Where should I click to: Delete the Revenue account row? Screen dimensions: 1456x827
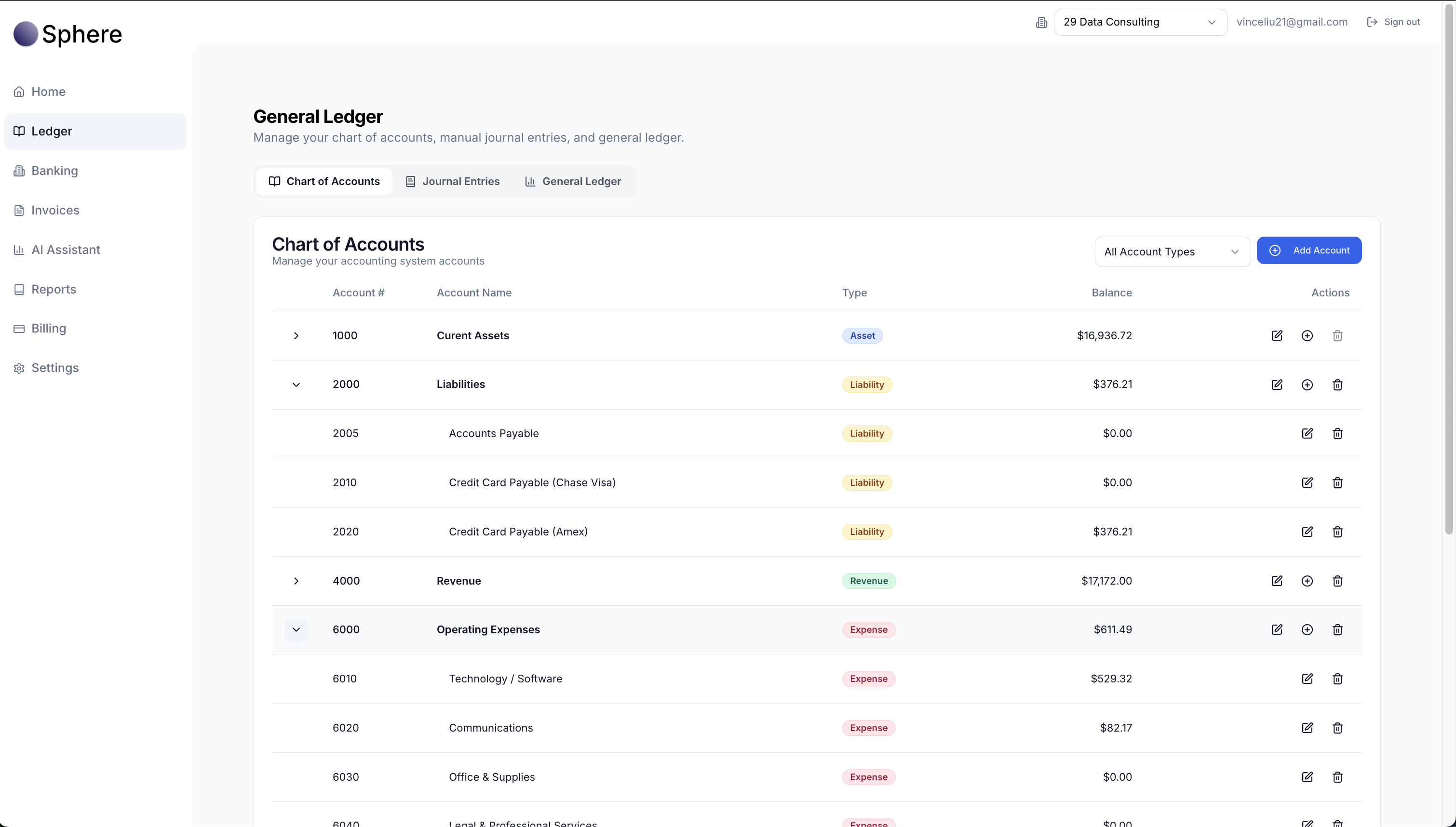pyautogui.click(x=1337, y=580)
